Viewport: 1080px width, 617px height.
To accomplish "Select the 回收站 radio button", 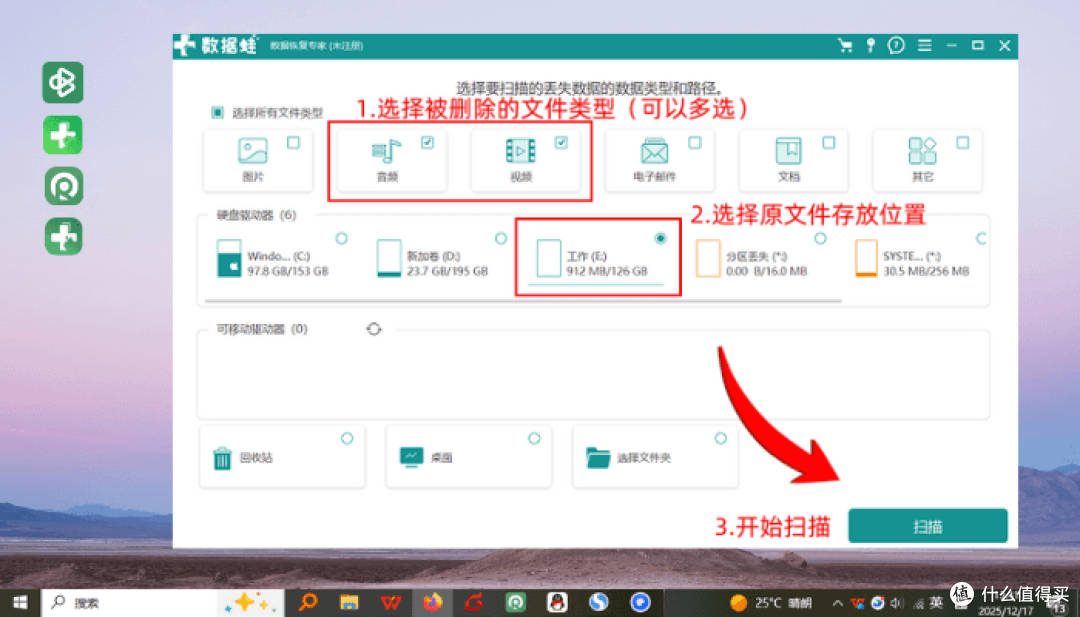I will (x=347, y=439).
